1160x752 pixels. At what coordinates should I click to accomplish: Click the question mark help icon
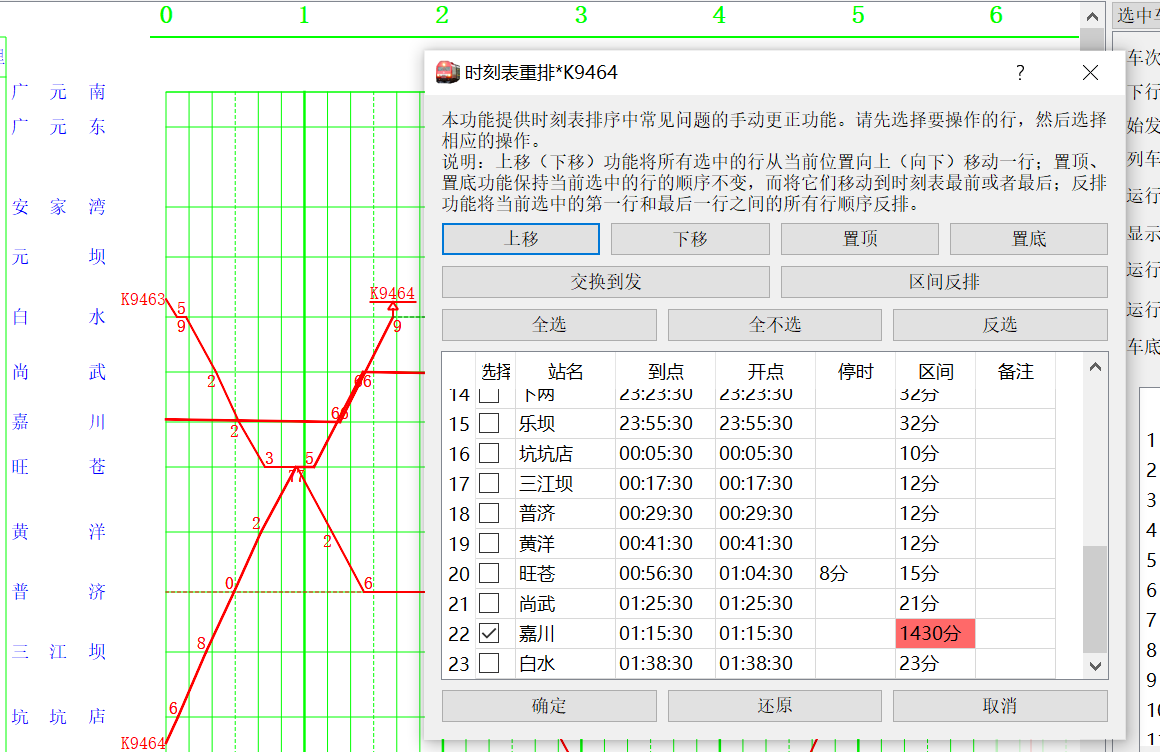point(1020,73)
